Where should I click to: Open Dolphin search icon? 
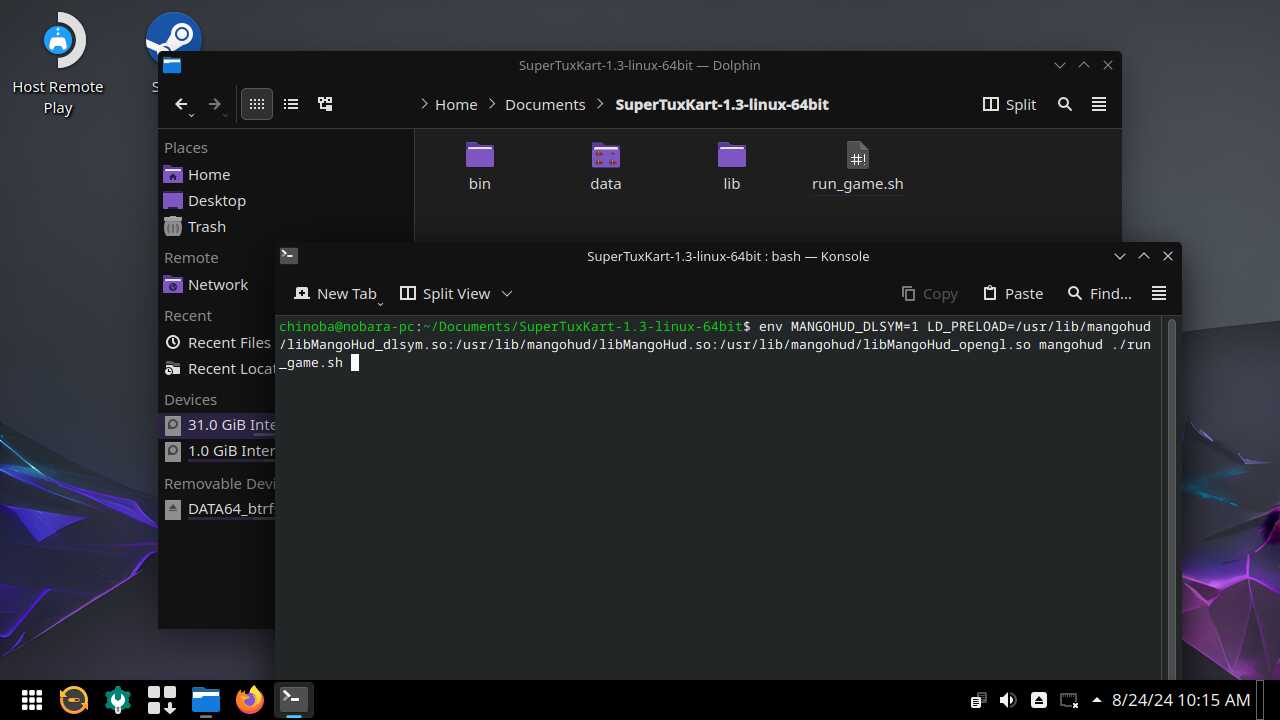[1065, 104]
